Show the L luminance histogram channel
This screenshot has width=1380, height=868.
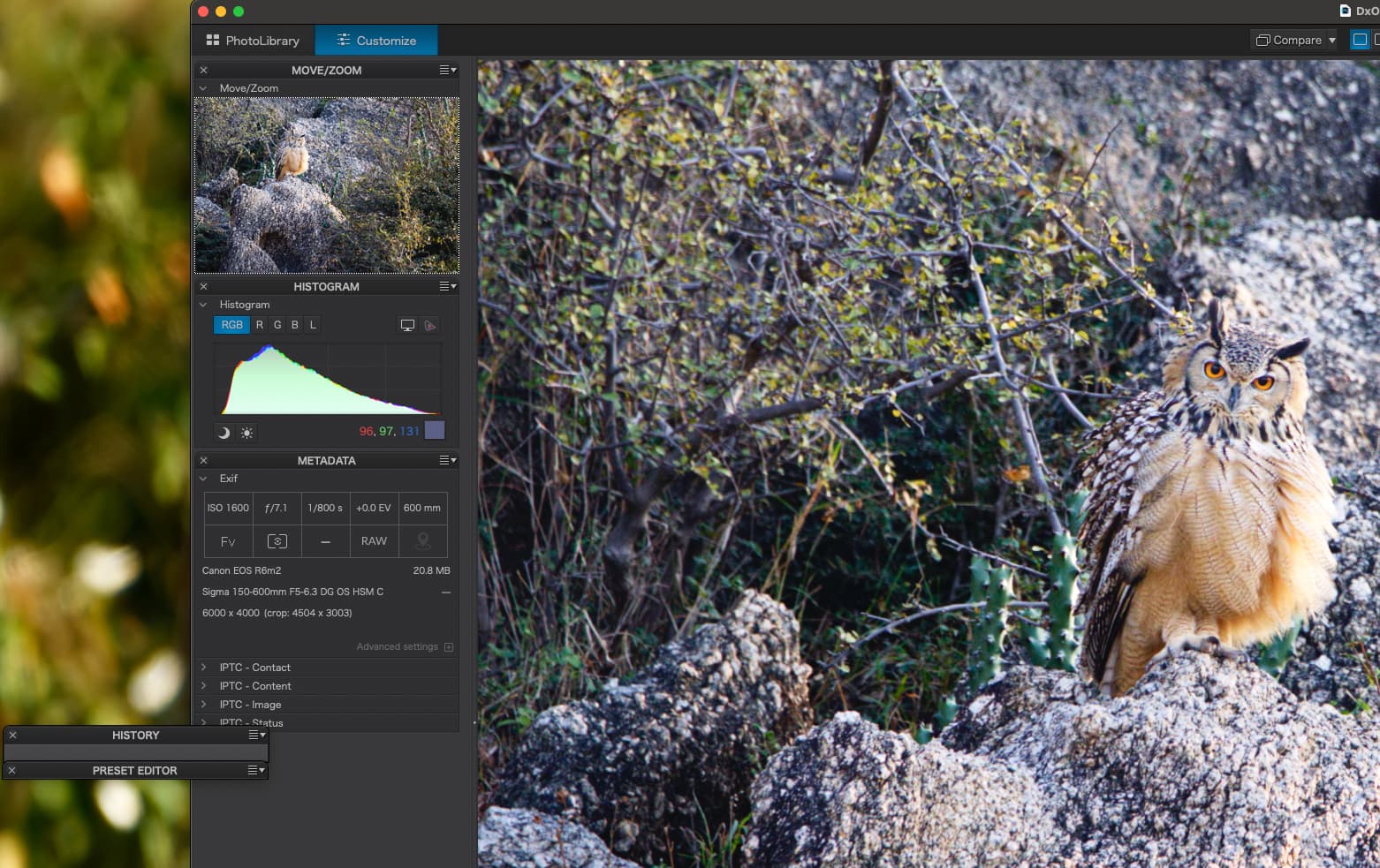tap(313, 325)
